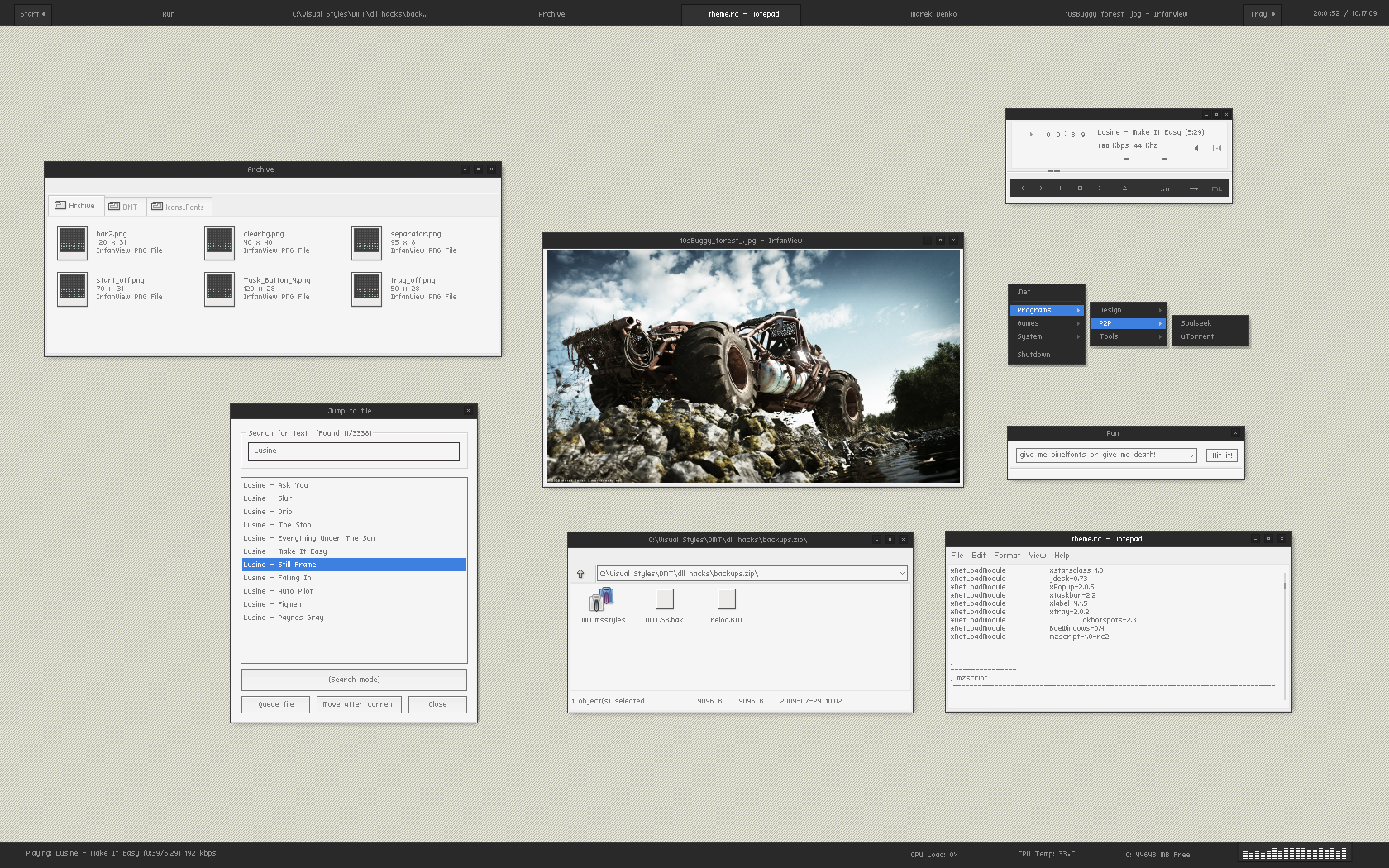Select 'Lusine - Paynes Gray' in the list
Image resolution: width=1389 pixels, height=868 pixels.
[x=354, y=618]
